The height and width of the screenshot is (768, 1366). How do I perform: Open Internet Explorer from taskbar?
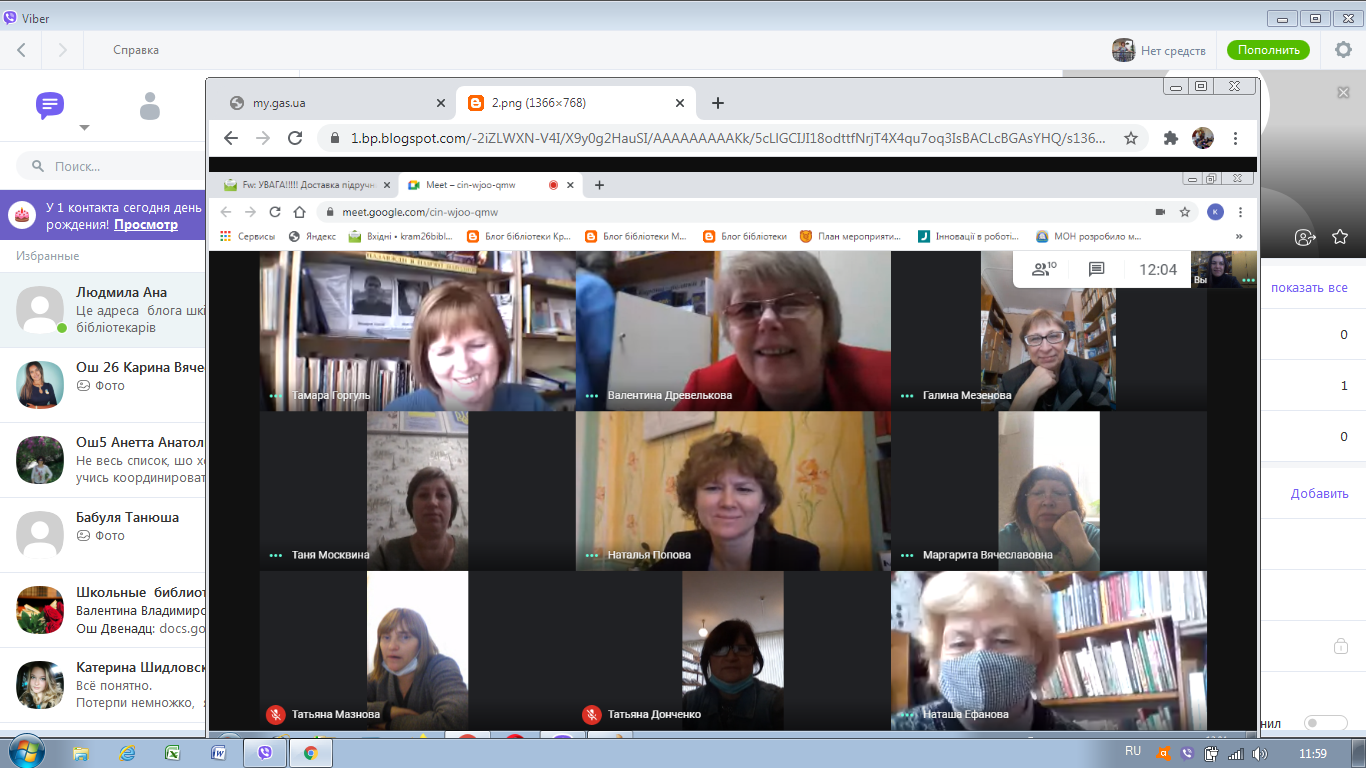[127, 753]
